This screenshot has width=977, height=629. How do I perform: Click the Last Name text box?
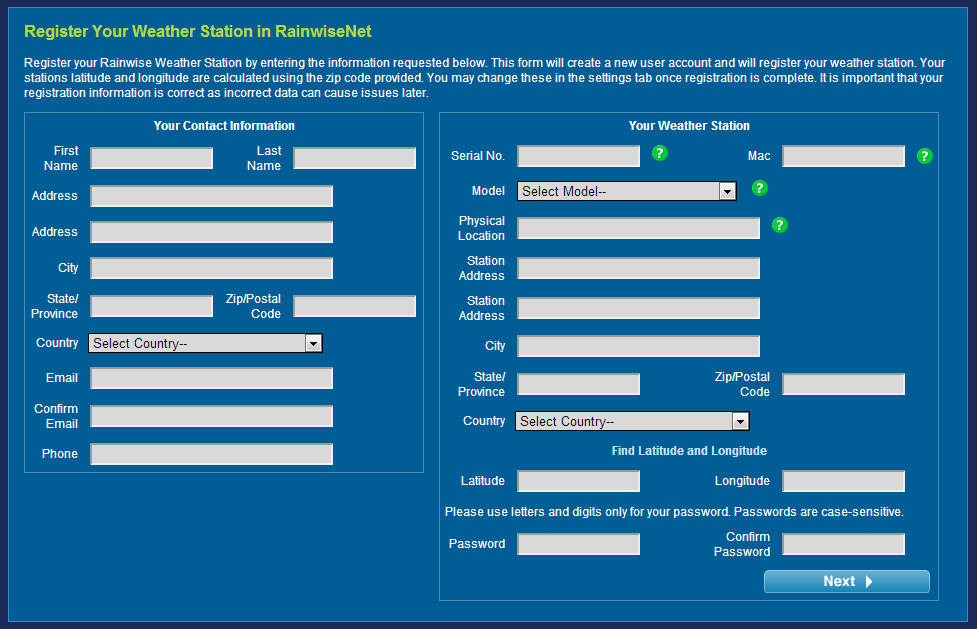coord(354,158)
